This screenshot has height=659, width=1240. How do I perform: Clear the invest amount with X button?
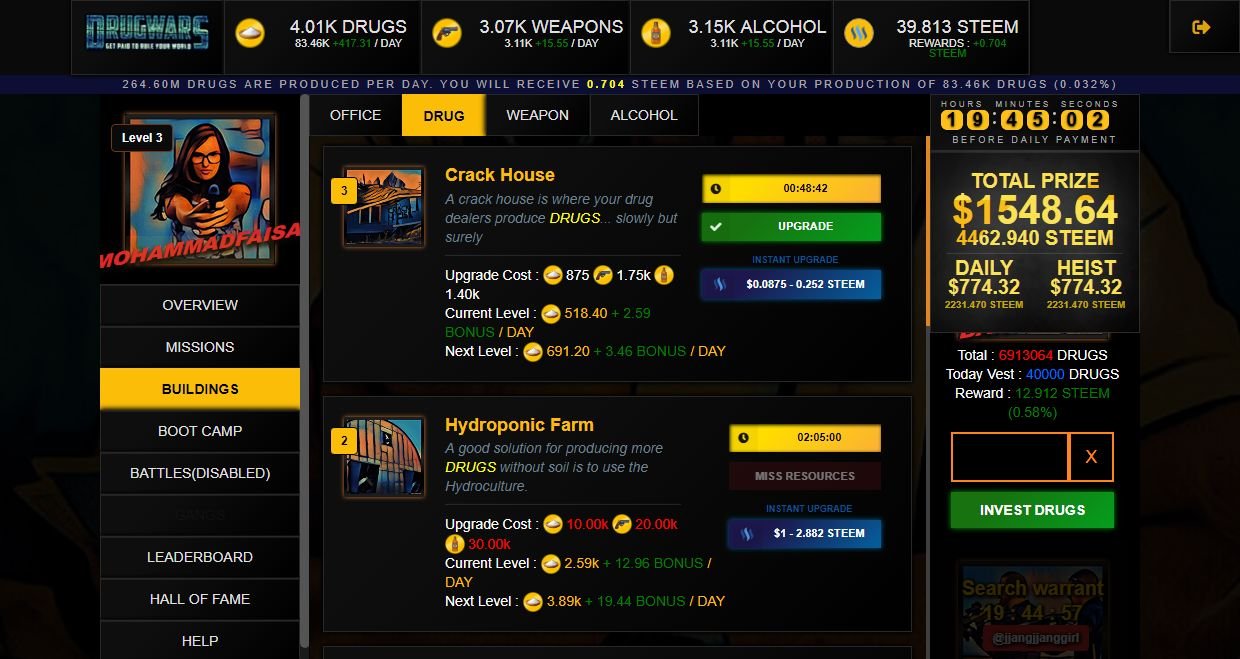1092,457
